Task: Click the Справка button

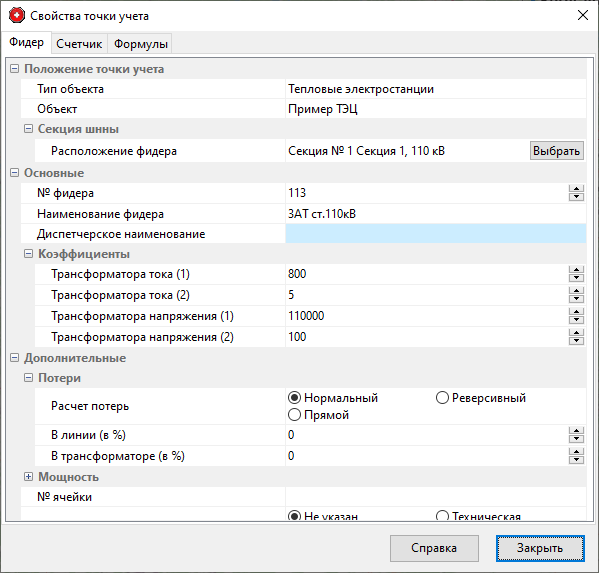Action: point(434,548)
